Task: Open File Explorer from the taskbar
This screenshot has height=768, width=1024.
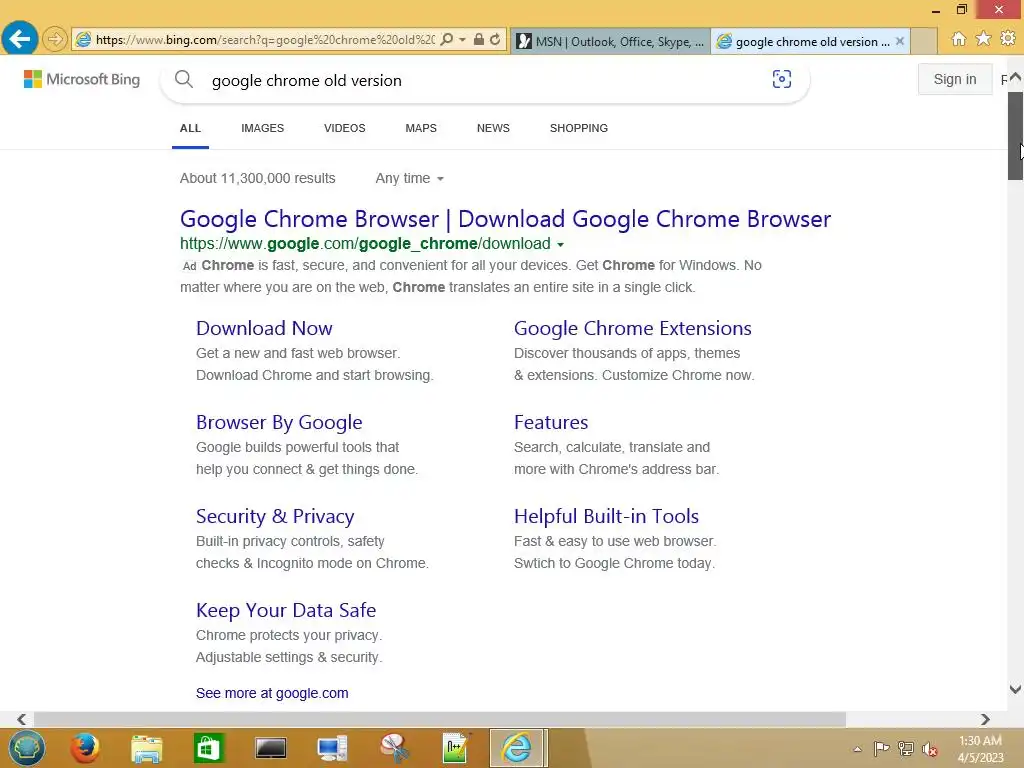Action: (146, 748)
